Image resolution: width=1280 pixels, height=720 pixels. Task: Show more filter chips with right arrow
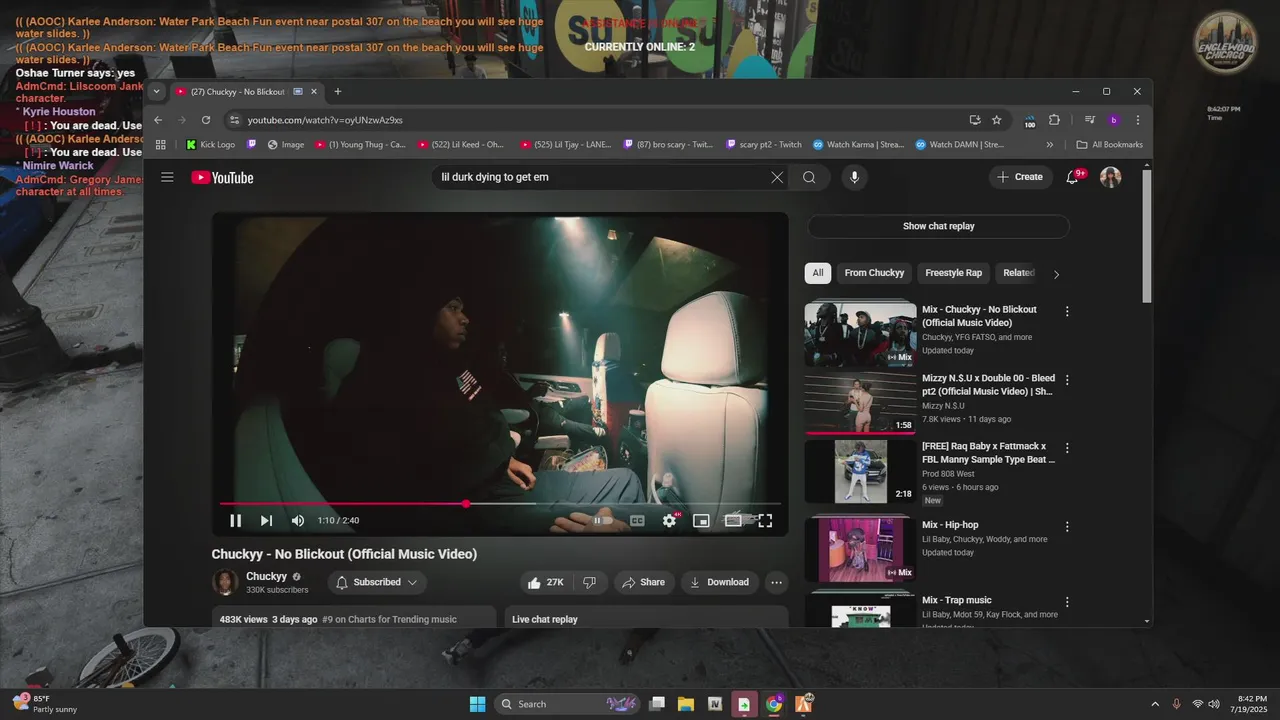point(1056,274)
